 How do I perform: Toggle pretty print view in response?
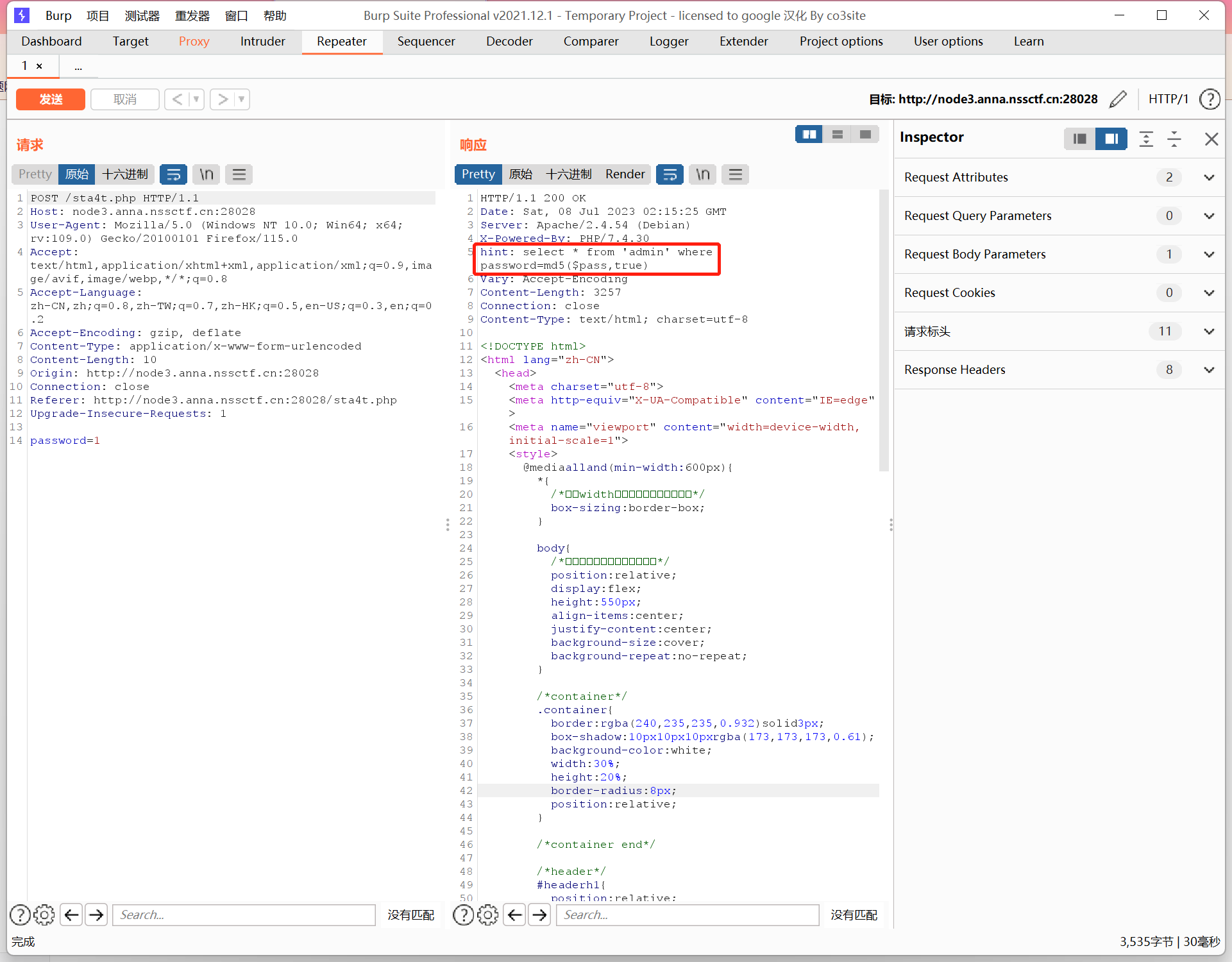(x=478, y=174)
